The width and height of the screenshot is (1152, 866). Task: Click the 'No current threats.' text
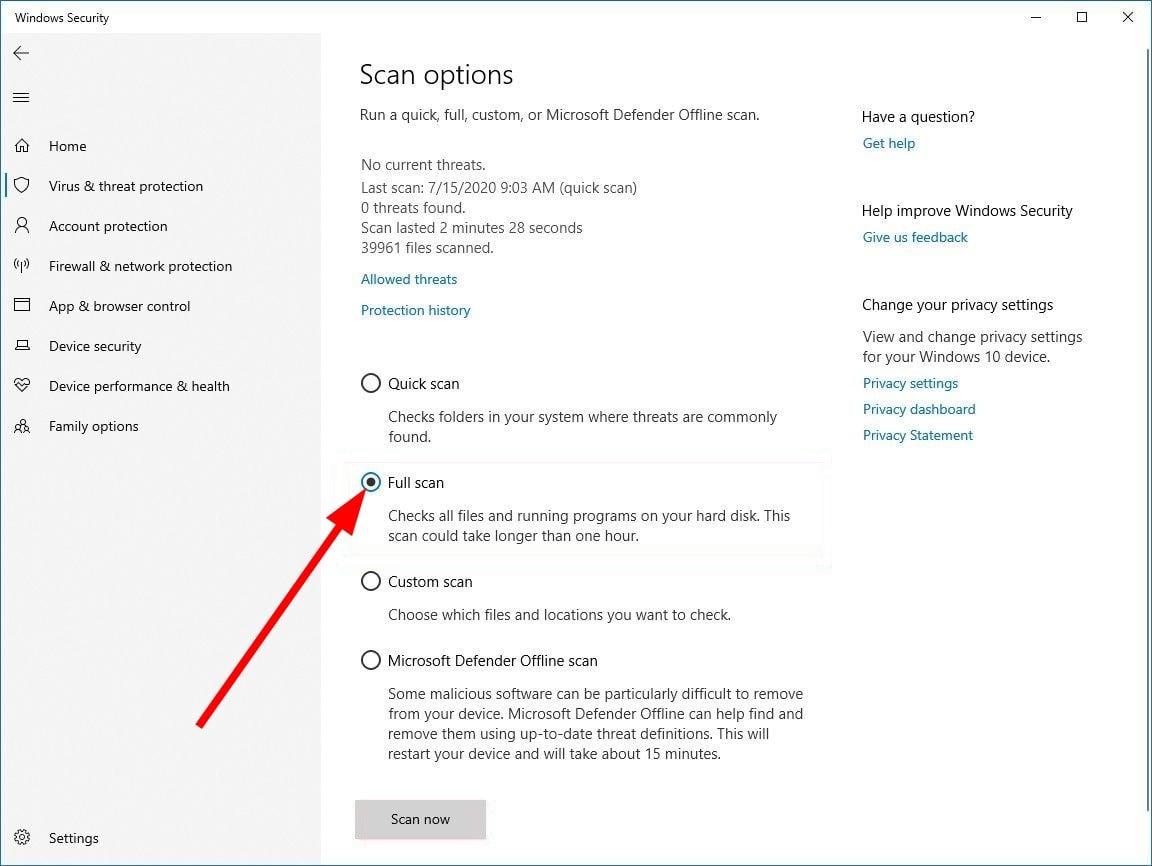pos(423,165)
